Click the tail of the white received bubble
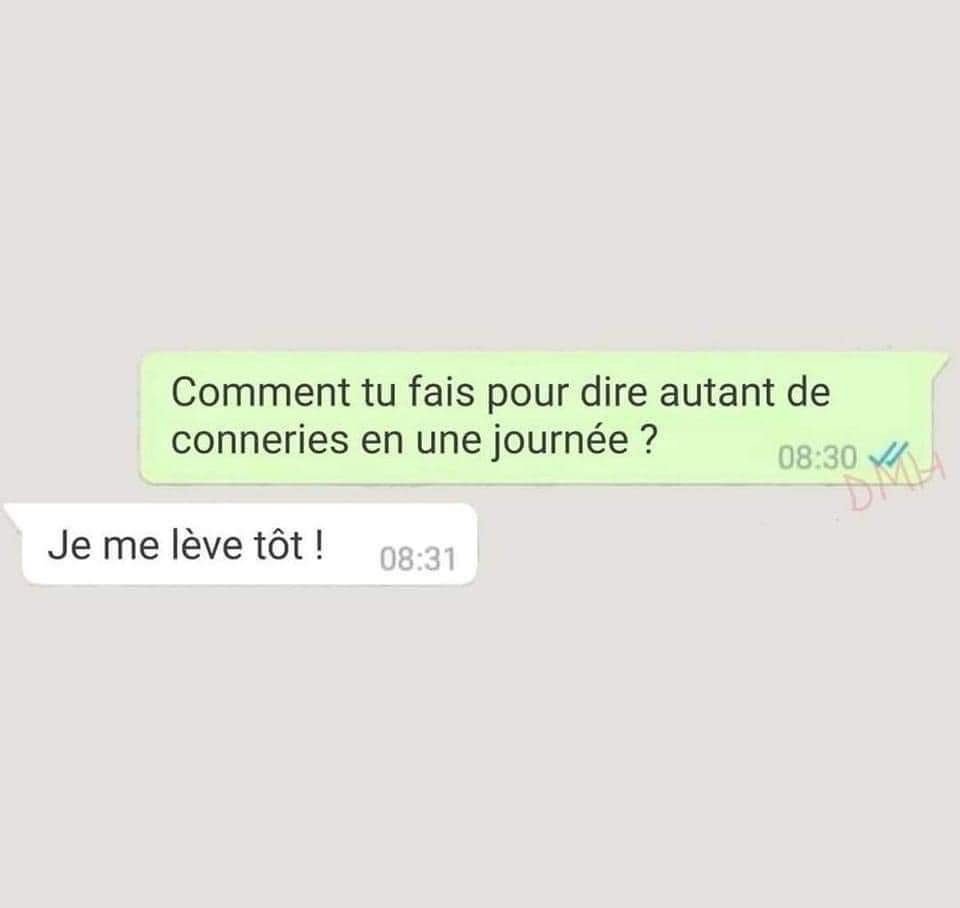 click(x=13, y=513)
